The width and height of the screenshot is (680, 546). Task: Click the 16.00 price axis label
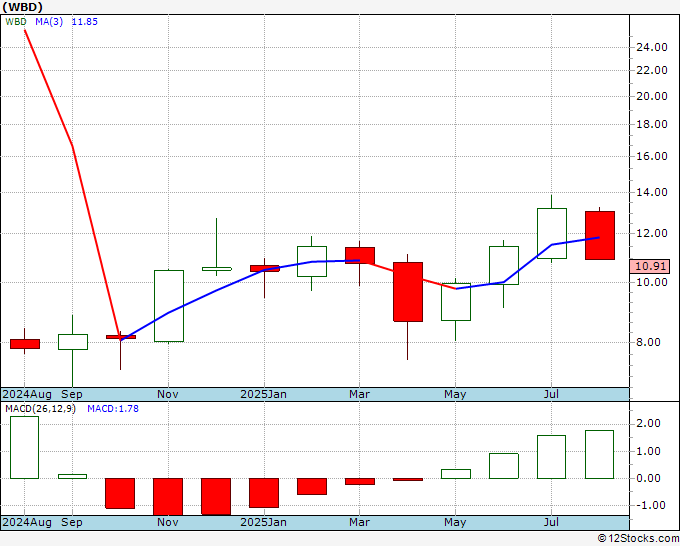click(652, 156)
